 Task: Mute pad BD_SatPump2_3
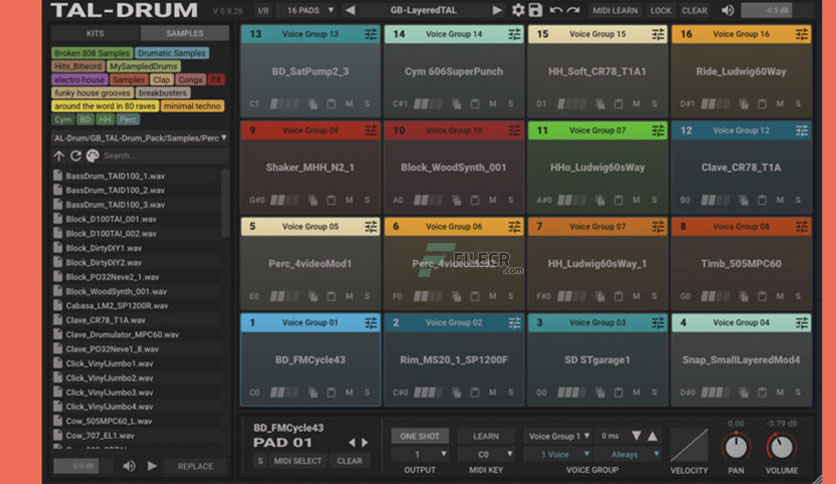pyautogui.click(x=349, y=104)
